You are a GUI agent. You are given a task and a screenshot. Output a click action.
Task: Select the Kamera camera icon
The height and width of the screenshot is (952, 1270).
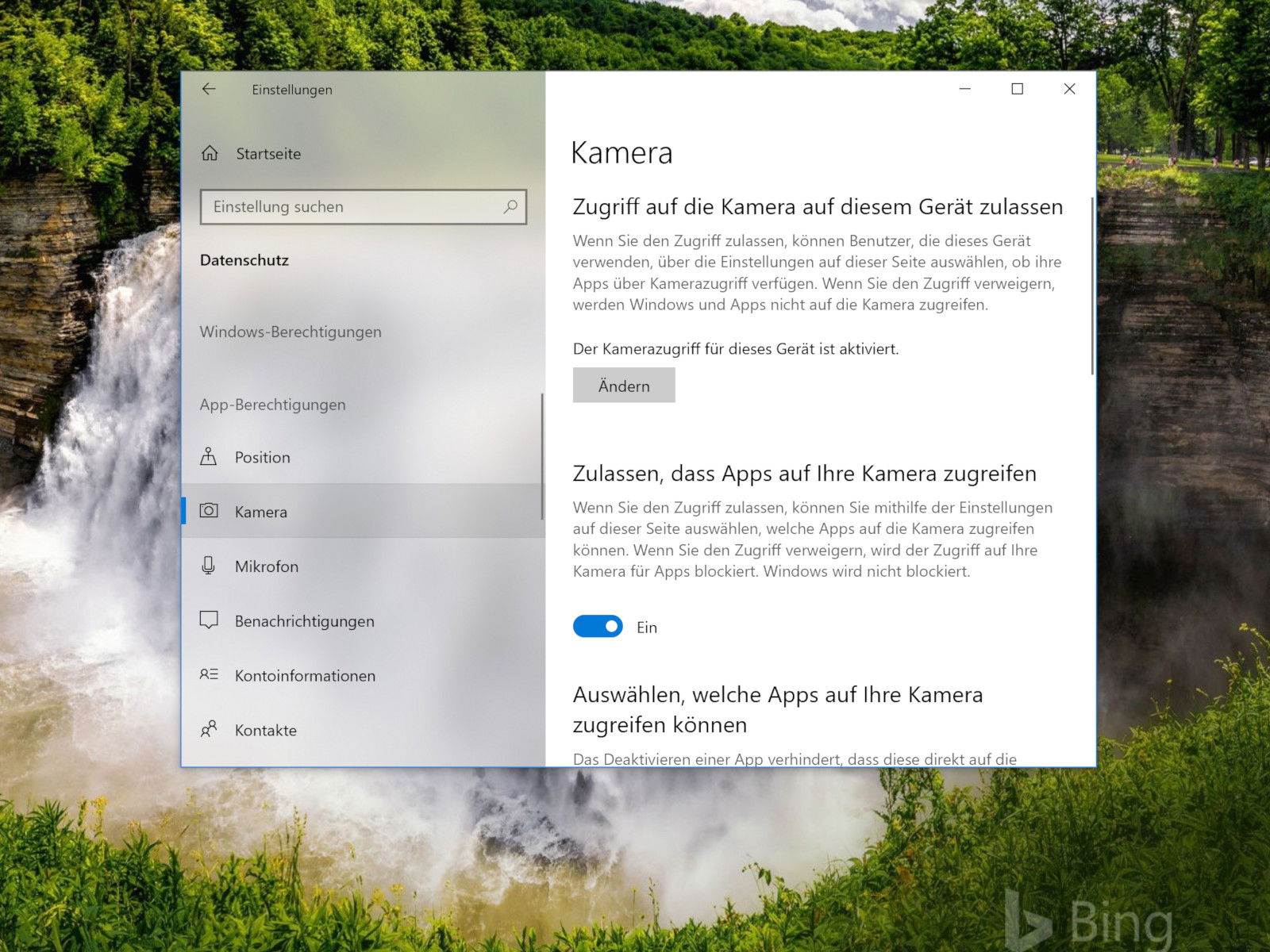pyautogui.click(x=209, y=510)
